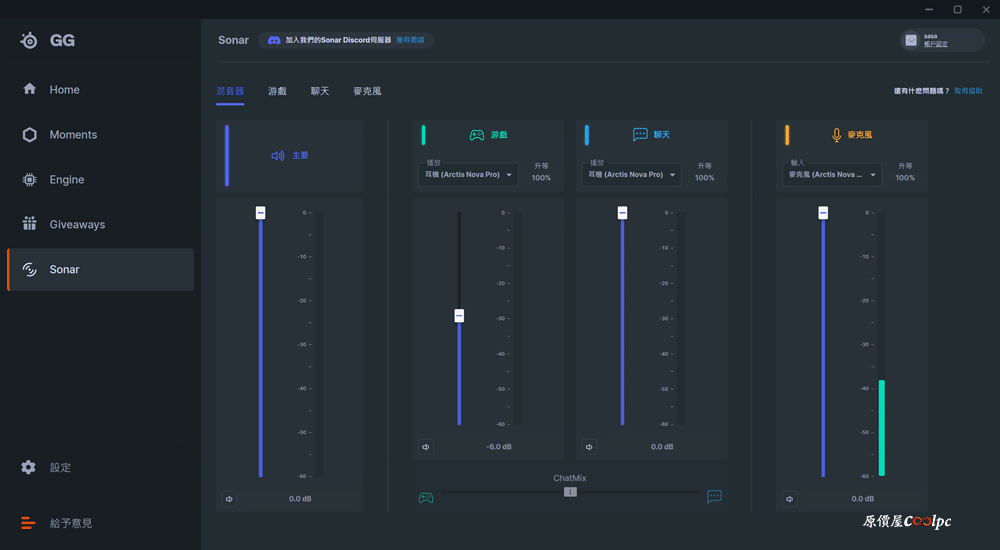
Task: Switch to the 遊戲 tab
Action: pos(277,91)
